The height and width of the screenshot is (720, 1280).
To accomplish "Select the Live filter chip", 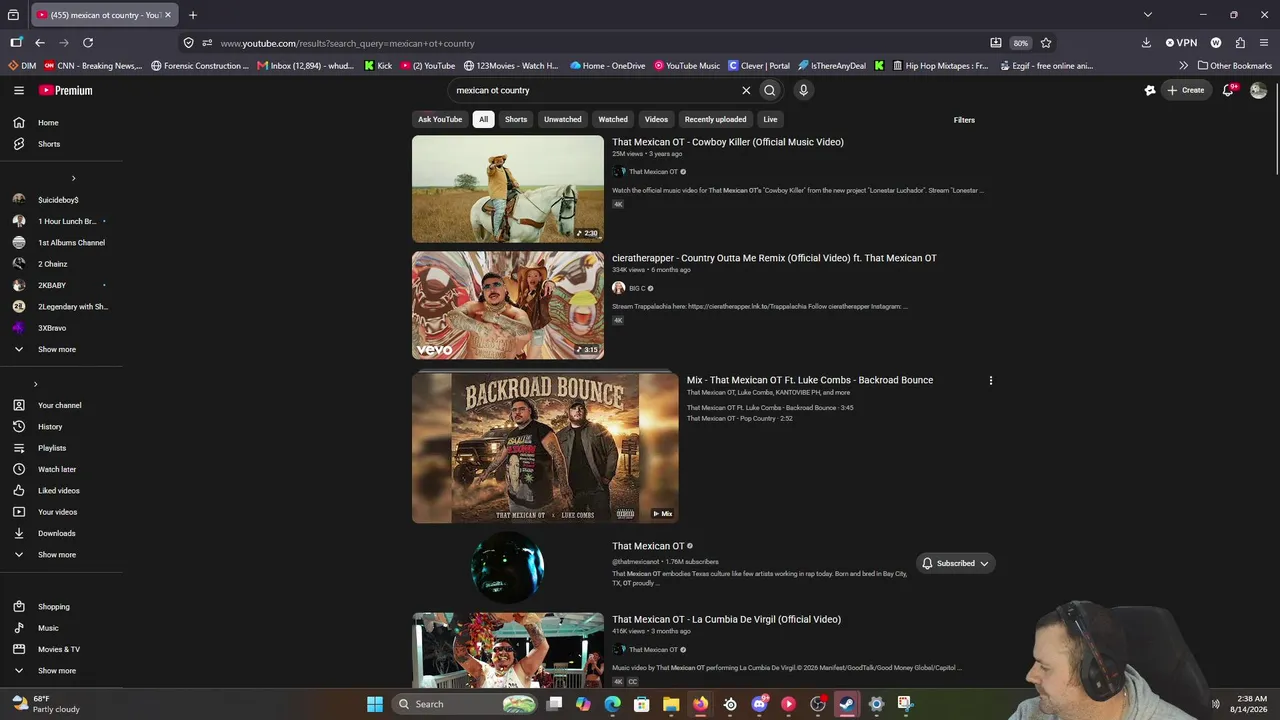I will point(770,119).
